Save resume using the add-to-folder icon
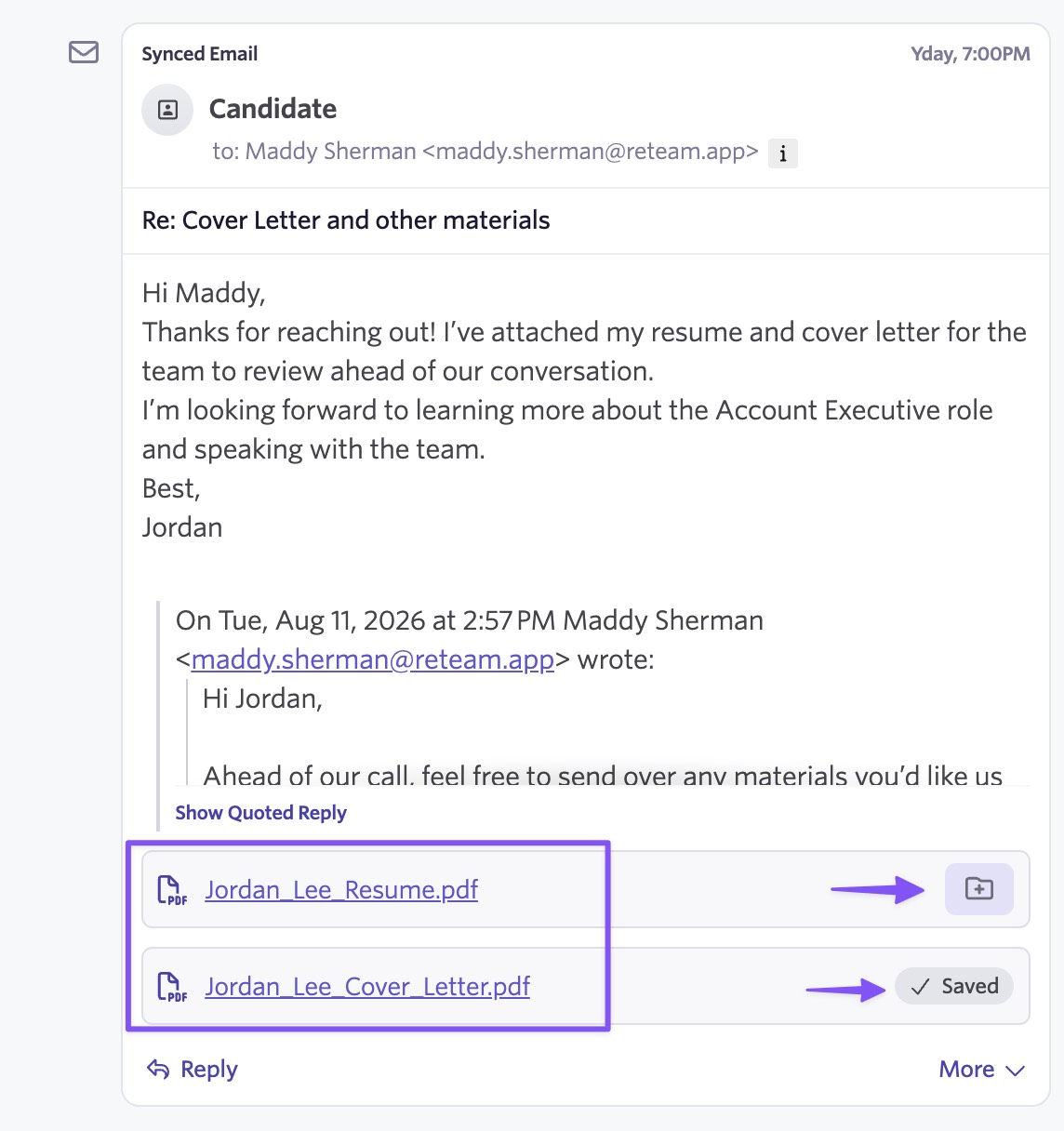This screenshot has width=1064, height=1131. [x=979, y=889]
